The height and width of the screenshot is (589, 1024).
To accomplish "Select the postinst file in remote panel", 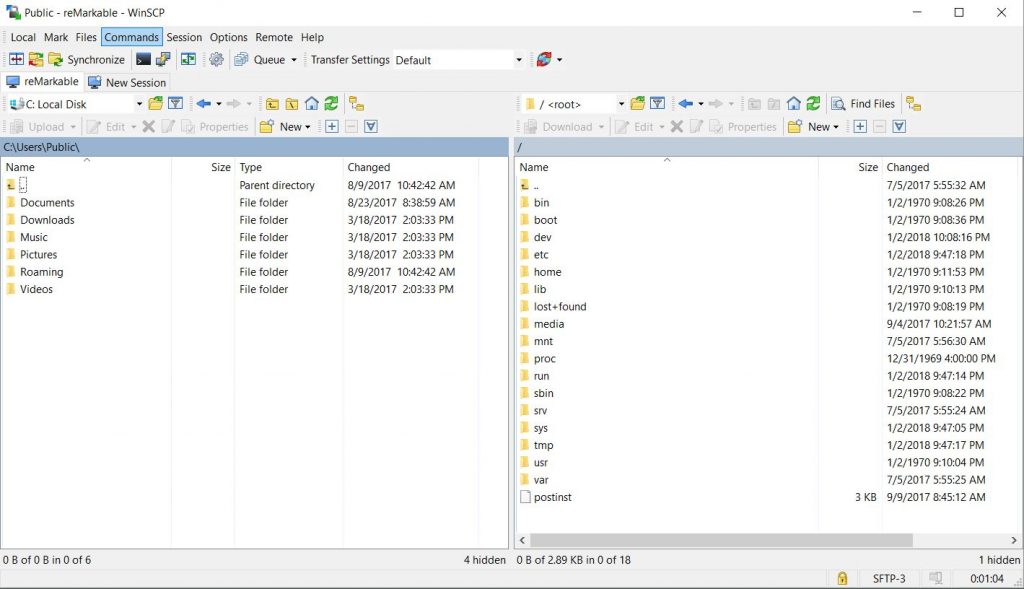I will [552, 497].
